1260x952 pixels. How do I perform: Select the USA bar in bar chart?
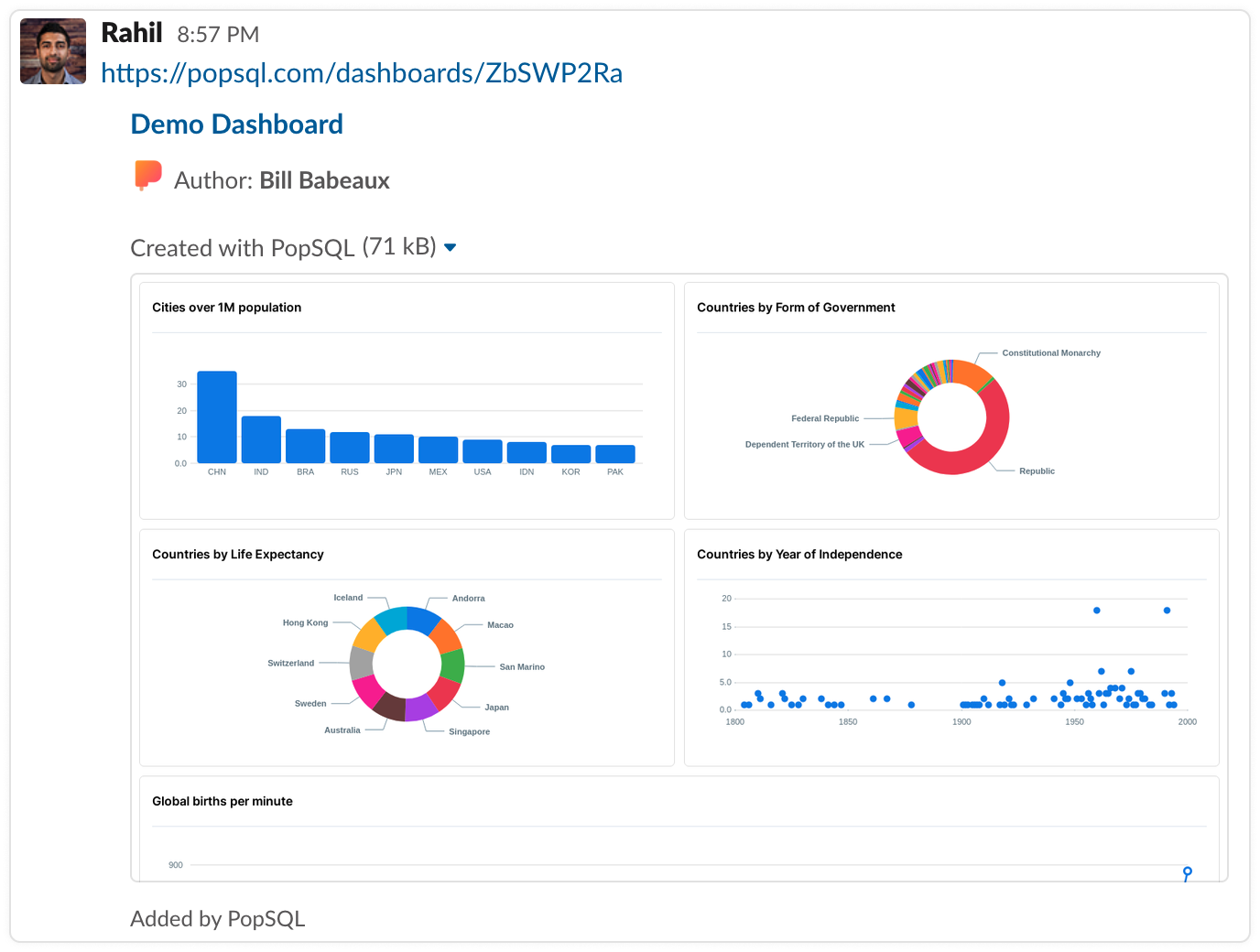pyautogui.click(x=483, y=451)
